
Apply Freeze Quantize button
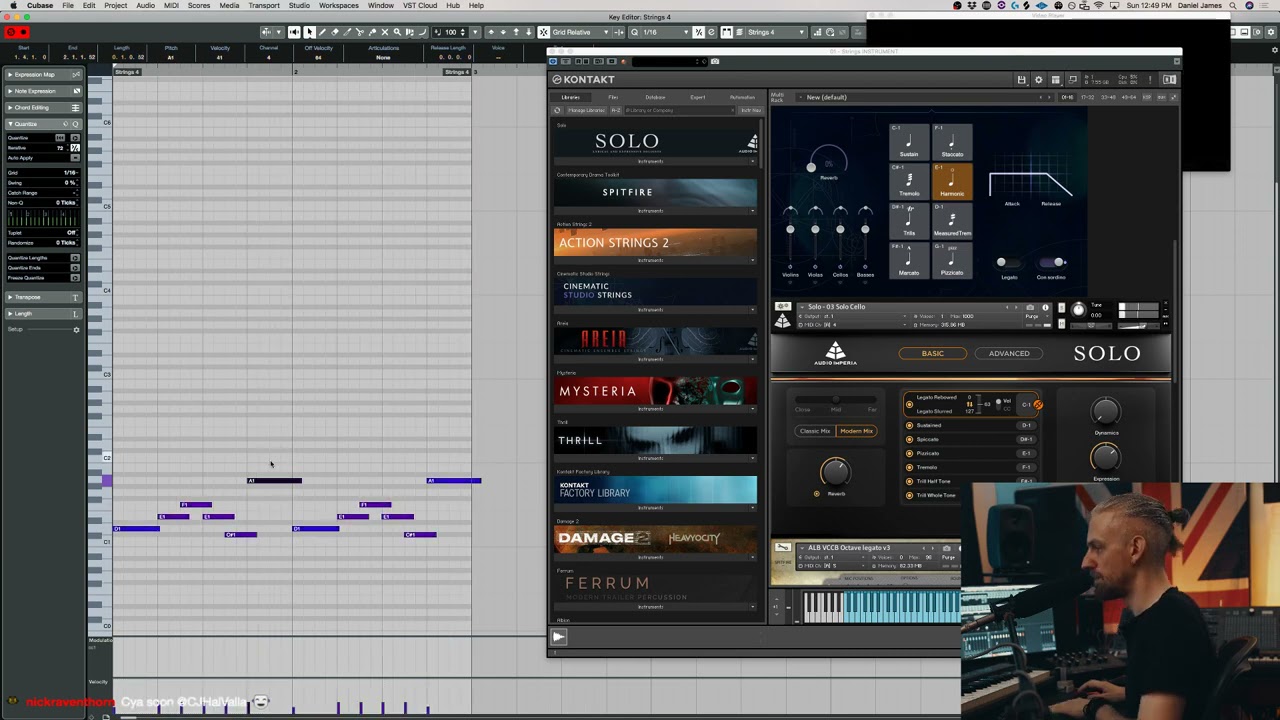pos(75,278)
